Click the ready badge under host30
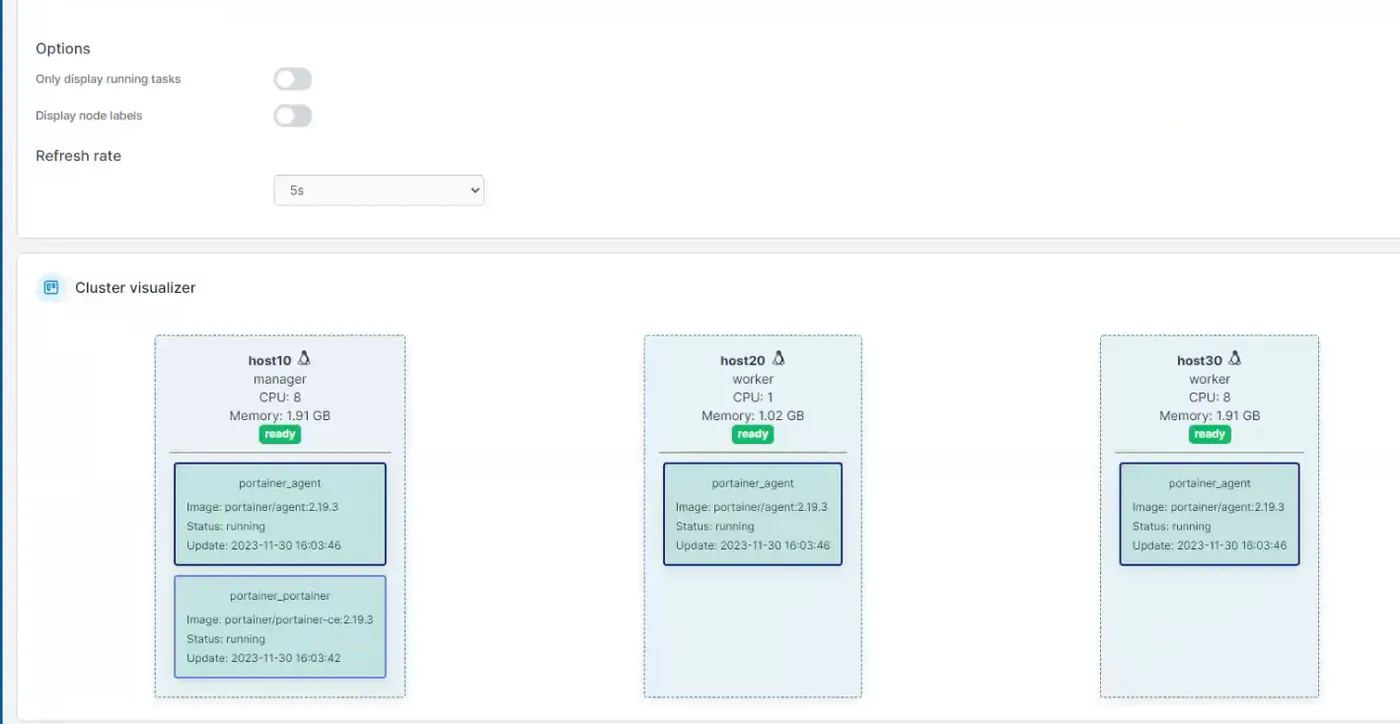The image size is (1400, 724). tap(1210, 434)
